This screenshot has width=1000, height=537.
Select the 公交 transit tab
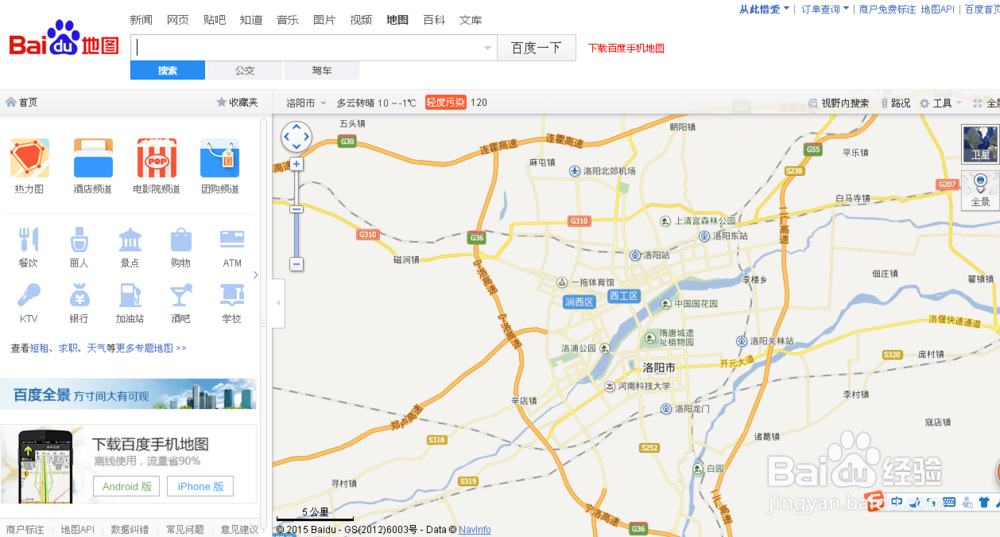(x=245, y=70)
